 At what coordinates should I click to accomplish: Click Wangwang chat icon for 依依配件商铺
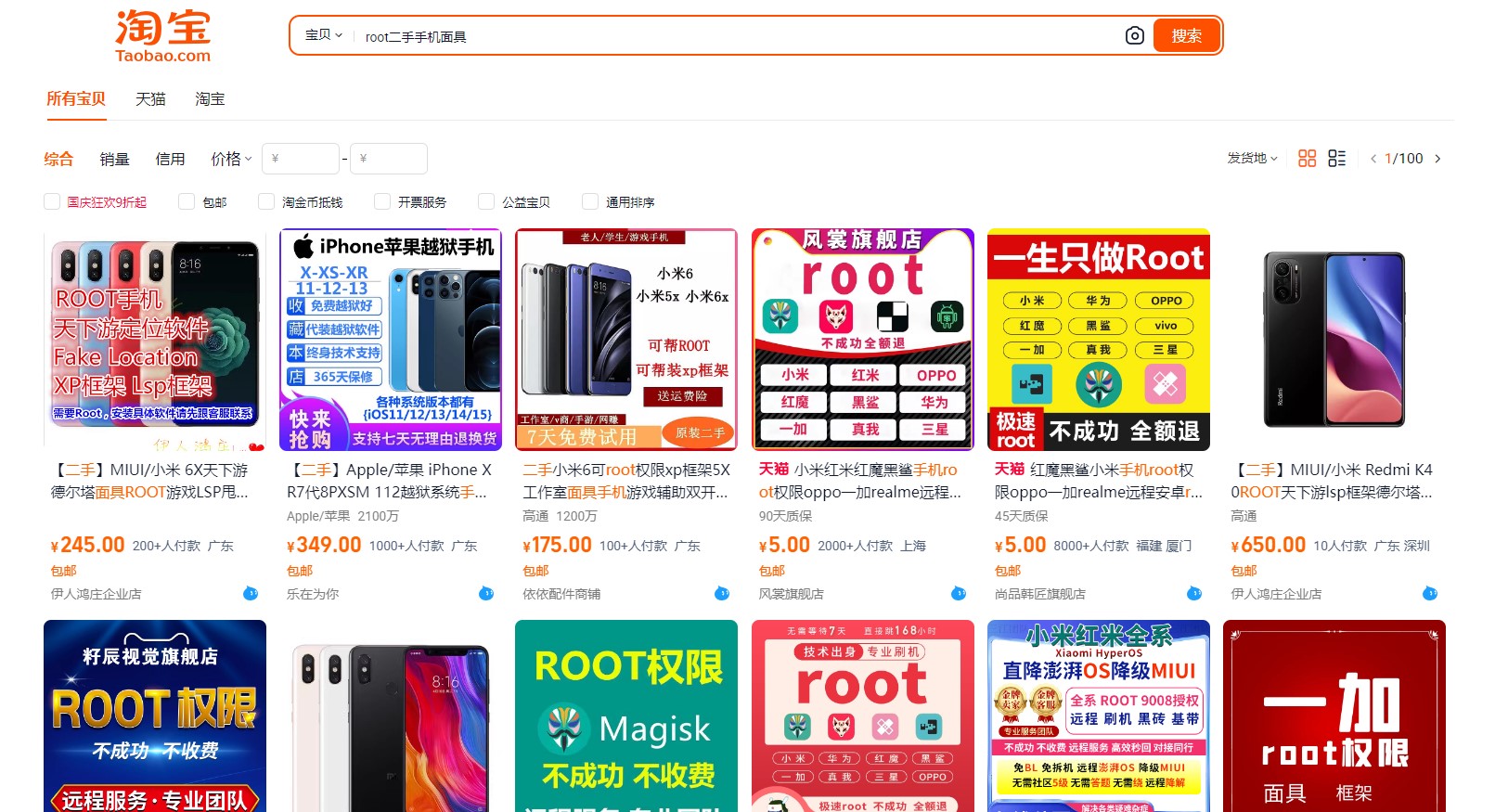point(722,593)
